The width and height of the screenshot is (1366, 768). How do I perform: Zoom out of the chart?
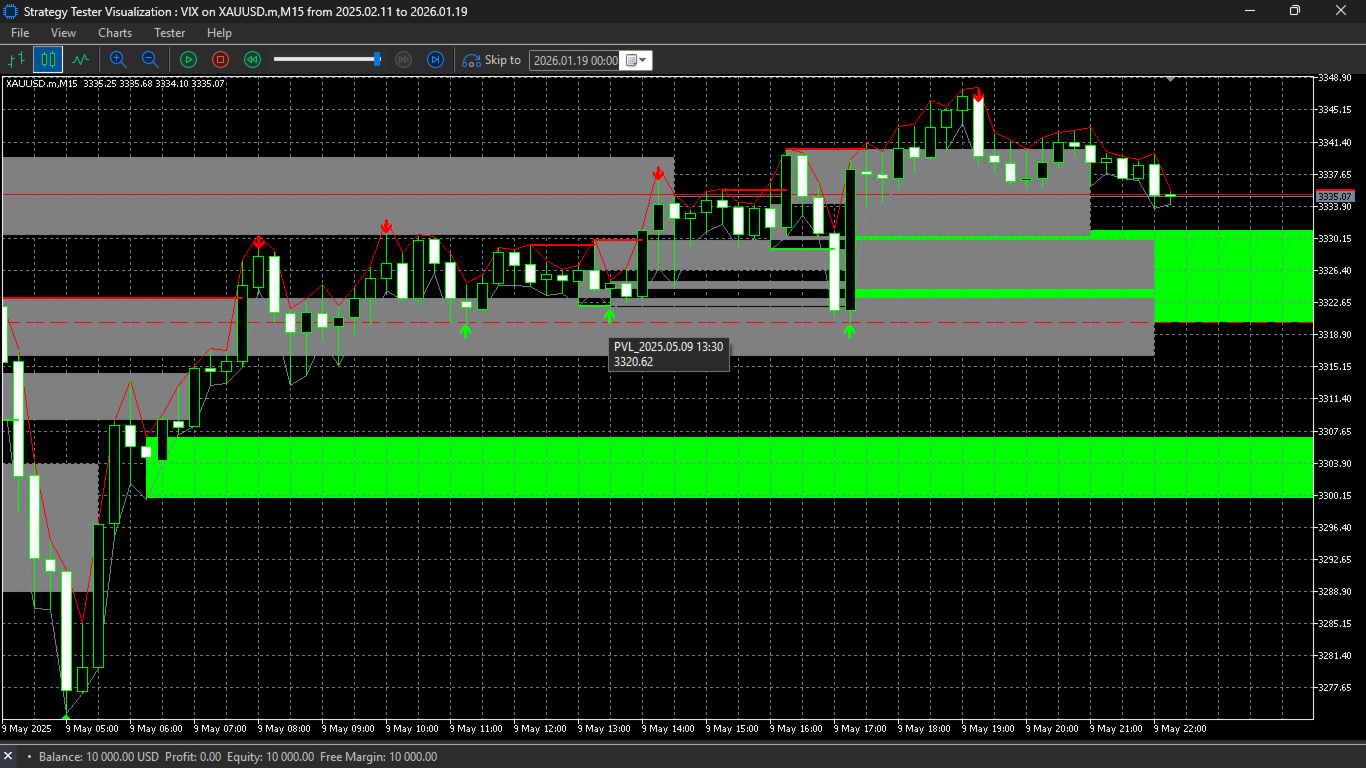(150, 60)
